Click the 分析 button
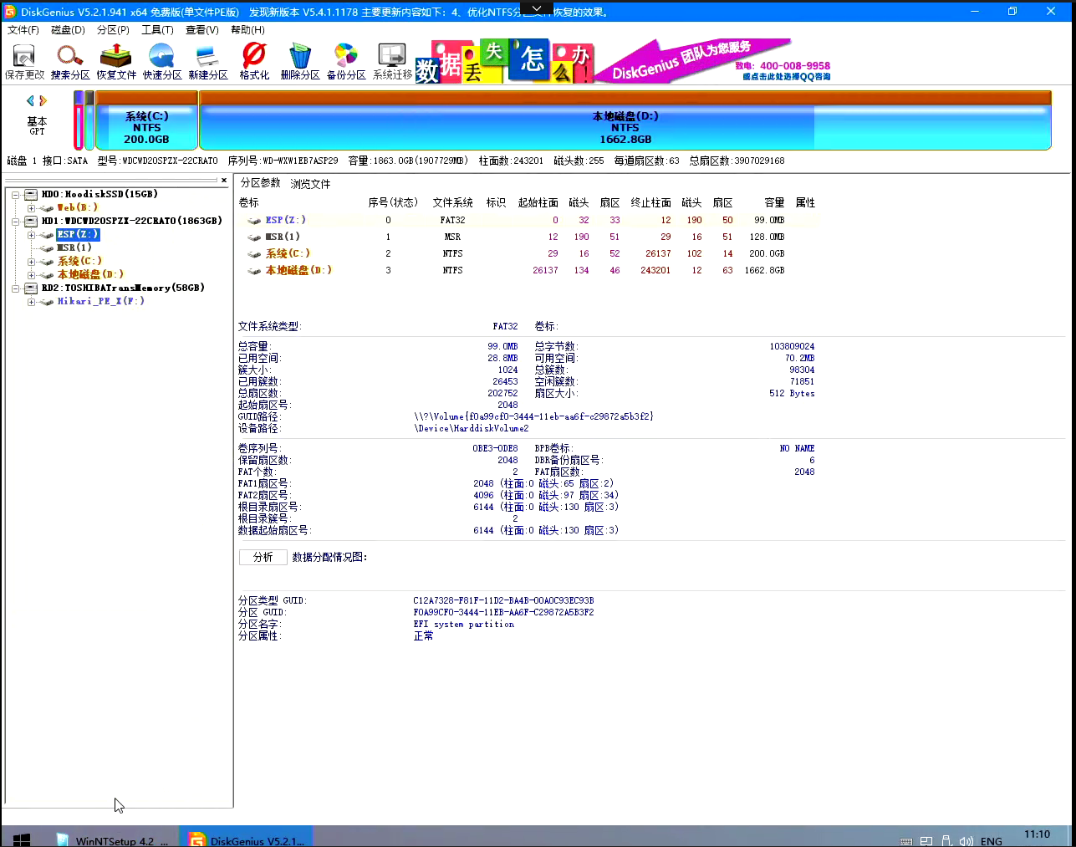 click(262, 556)
